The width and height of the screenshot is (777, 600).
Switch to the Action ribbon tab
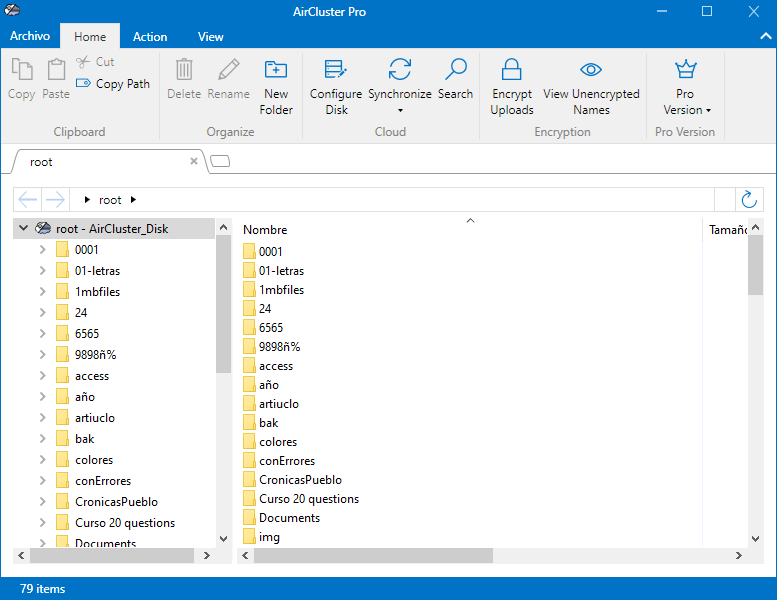(150, 37)
